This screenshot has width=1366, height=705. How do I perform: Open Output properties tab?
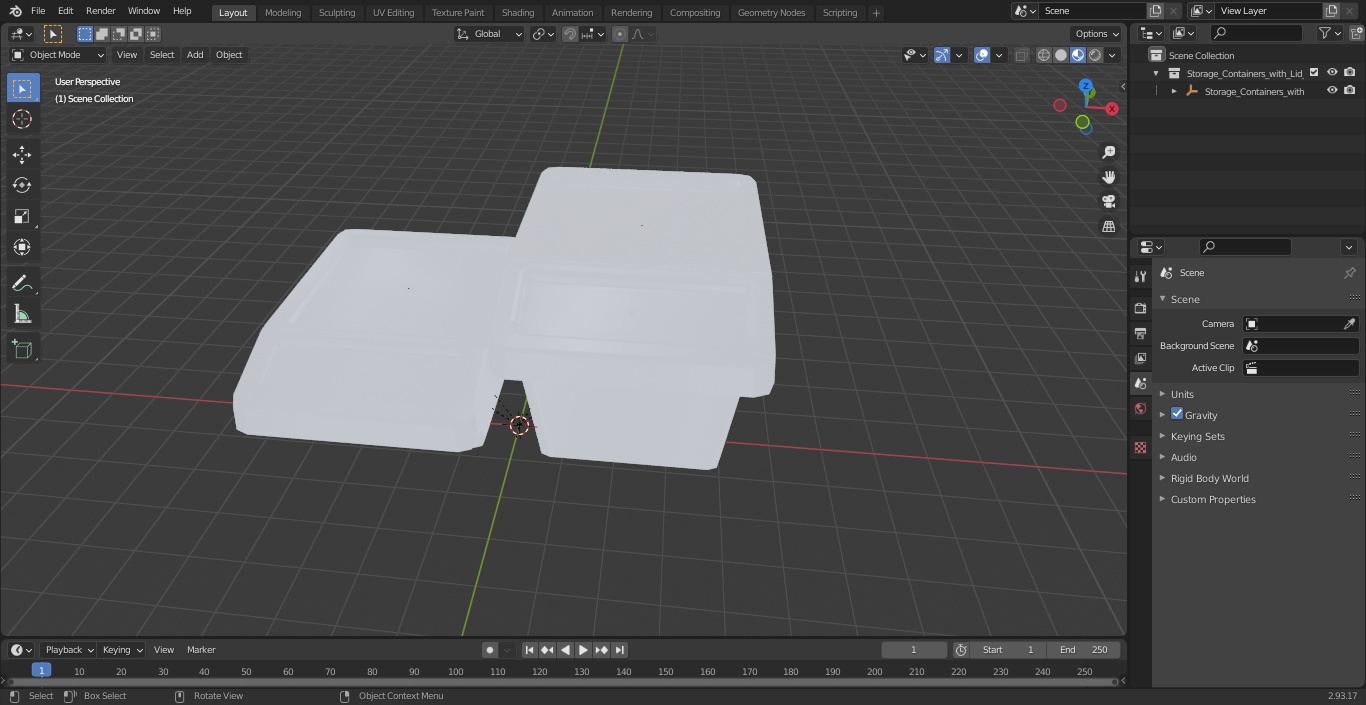click(1140, 333)
